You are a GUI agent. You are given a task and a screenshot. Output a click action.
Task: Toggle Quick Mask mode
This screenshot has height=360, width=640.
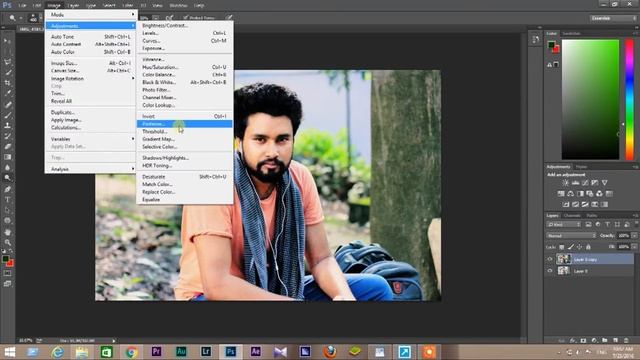[7, 273]
